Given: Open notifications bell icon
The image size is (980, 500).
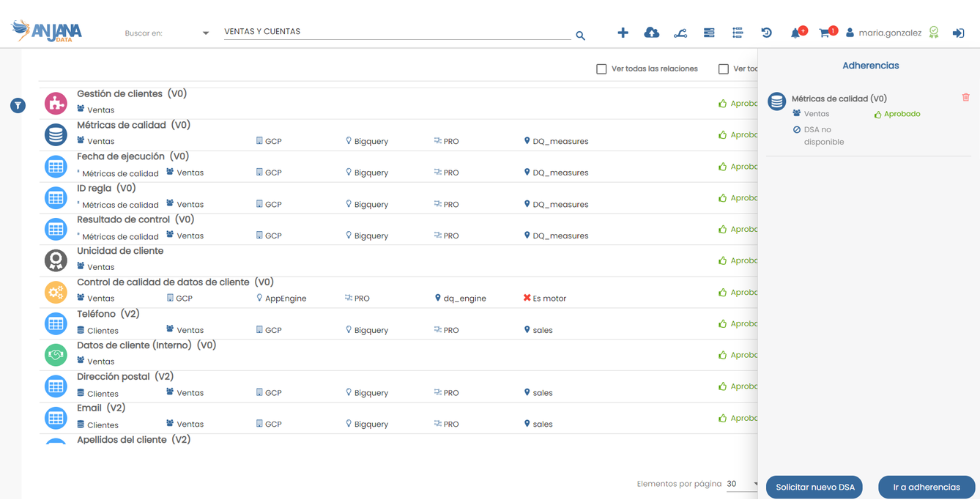Looking at the screenshot, I should pos(796,33).
